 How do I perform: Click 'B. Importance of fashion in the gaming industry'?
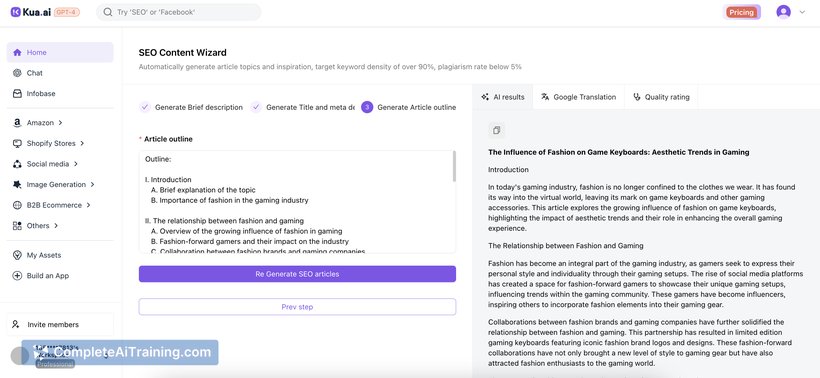(230, 200)
